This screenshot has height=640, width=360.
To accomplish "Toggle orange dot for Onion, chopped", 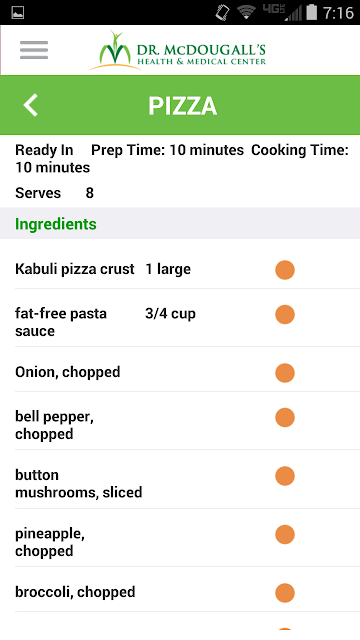I will (x=285, y=373).
